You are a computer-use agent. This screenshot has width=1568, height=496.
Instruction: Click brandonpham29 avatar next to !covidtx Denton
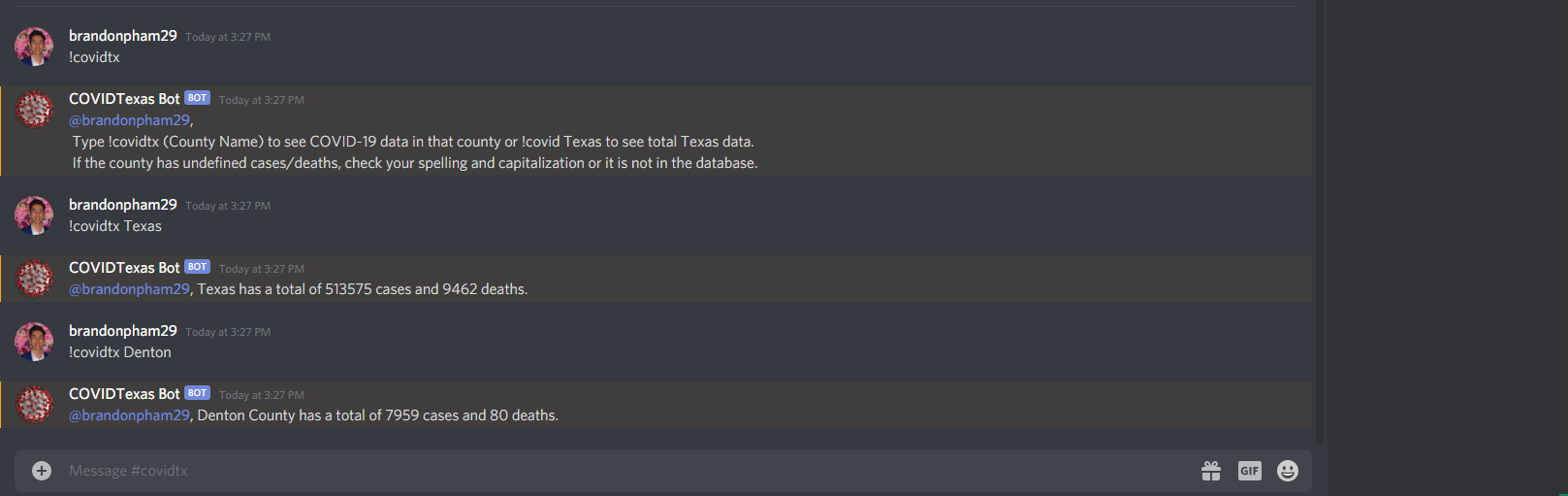(34, 342)
